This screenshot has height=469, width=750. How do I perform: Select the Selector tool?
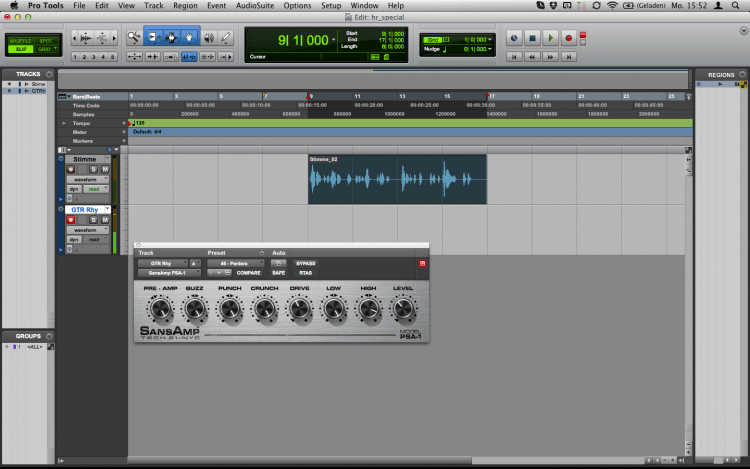coord(171,37)
